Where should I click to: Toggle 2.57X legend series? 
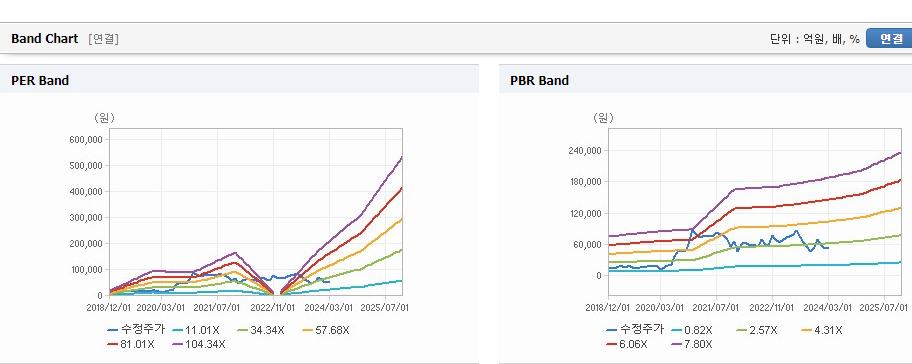coord(756,330)
